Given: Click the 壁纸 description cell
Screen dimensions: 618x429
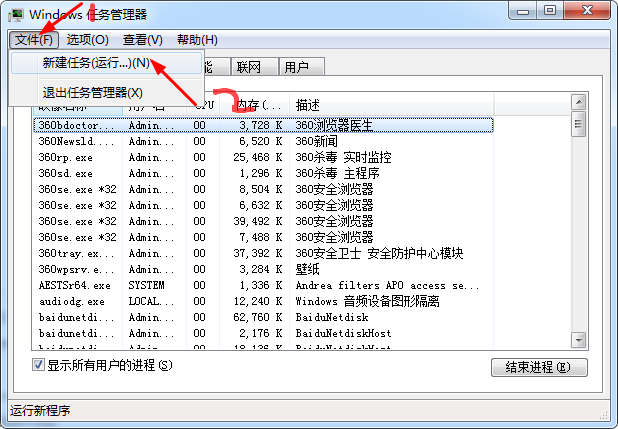Looking at the screenshot, I should pyautogui.click(x=307, y=269).
